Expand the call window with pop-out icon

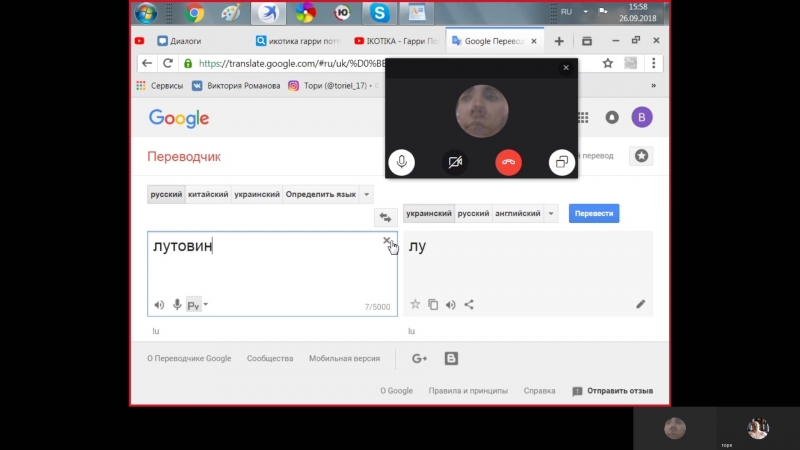click(562, 162)
